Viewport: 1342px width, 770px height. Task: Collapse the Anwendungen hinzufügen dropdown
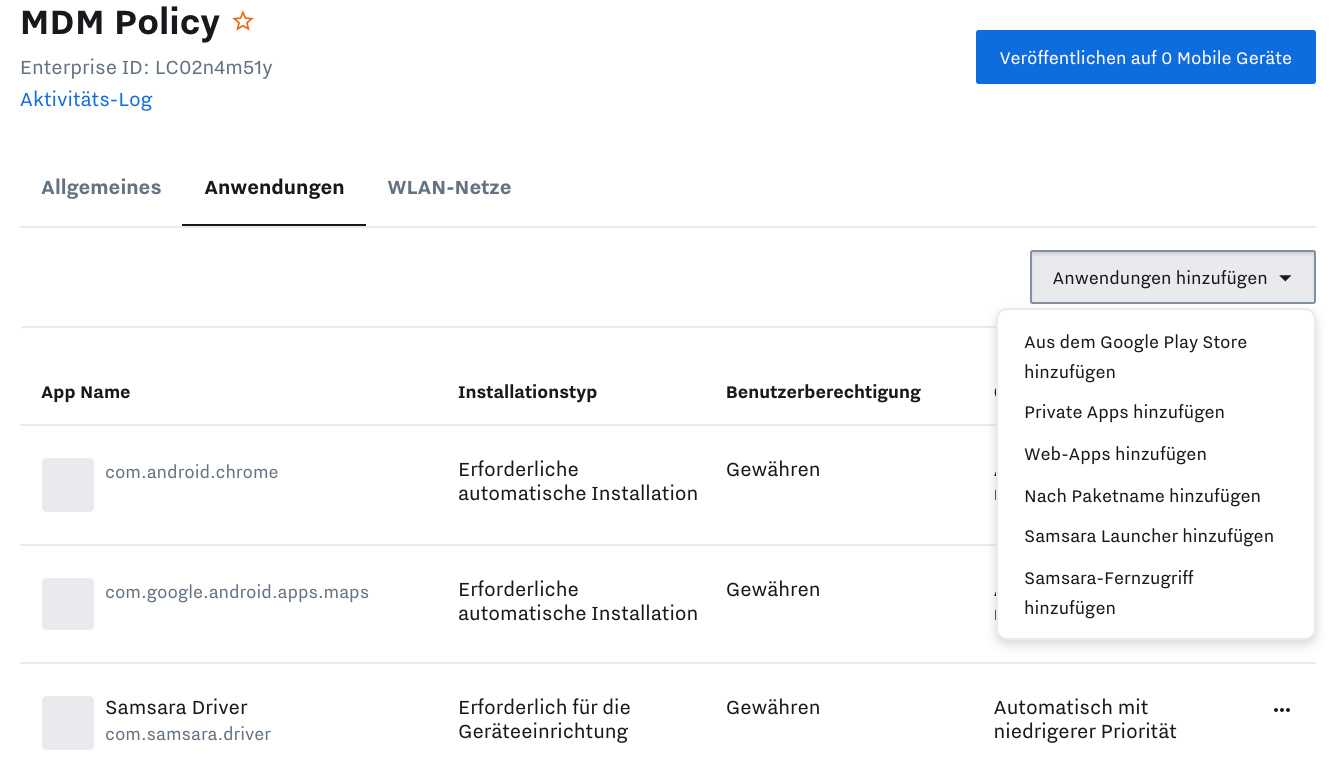pos(1173,278)
